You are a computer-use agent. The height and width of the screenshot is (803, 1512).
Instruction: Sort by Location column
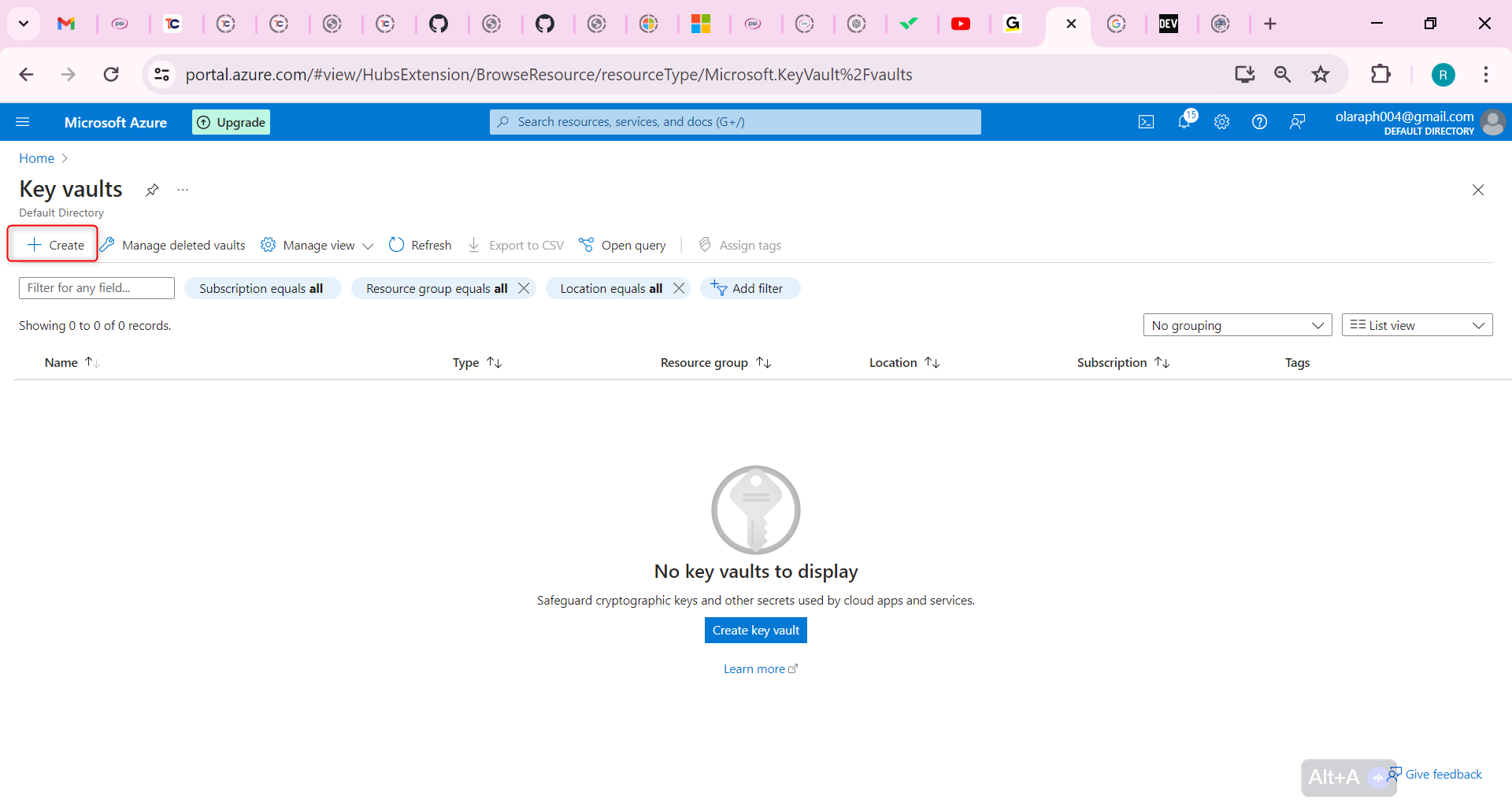tap(905, 362)
